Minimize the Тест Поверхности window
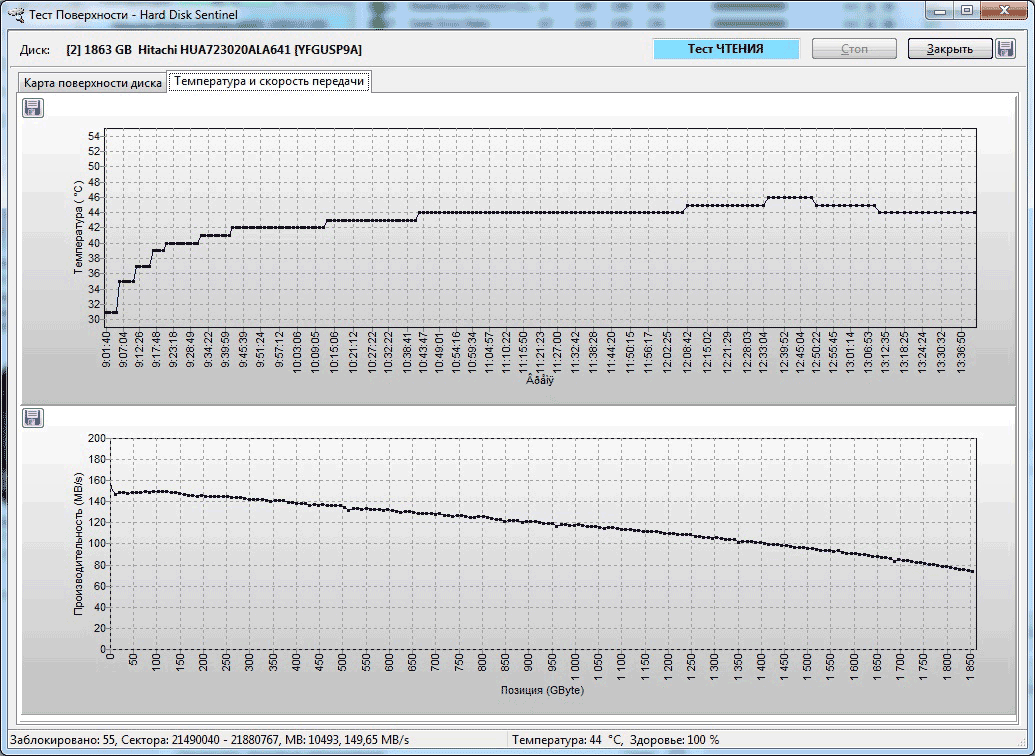Screen dimensions: 1035x756 (941, 11)
